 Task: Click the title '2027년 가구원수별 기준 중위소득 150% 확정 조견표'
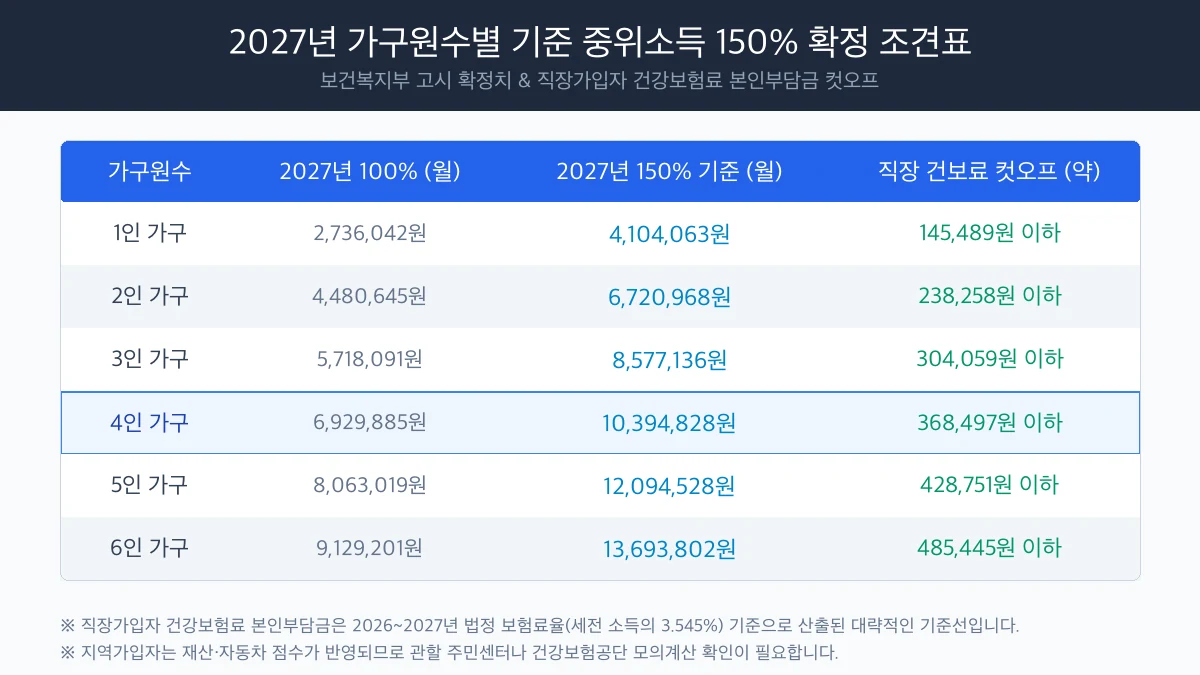point(600,42)
